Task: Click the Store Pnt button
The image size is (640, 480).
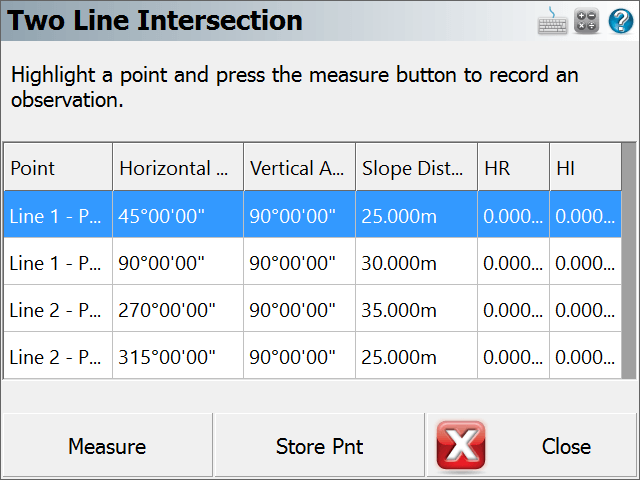Action: pos(319,445)
